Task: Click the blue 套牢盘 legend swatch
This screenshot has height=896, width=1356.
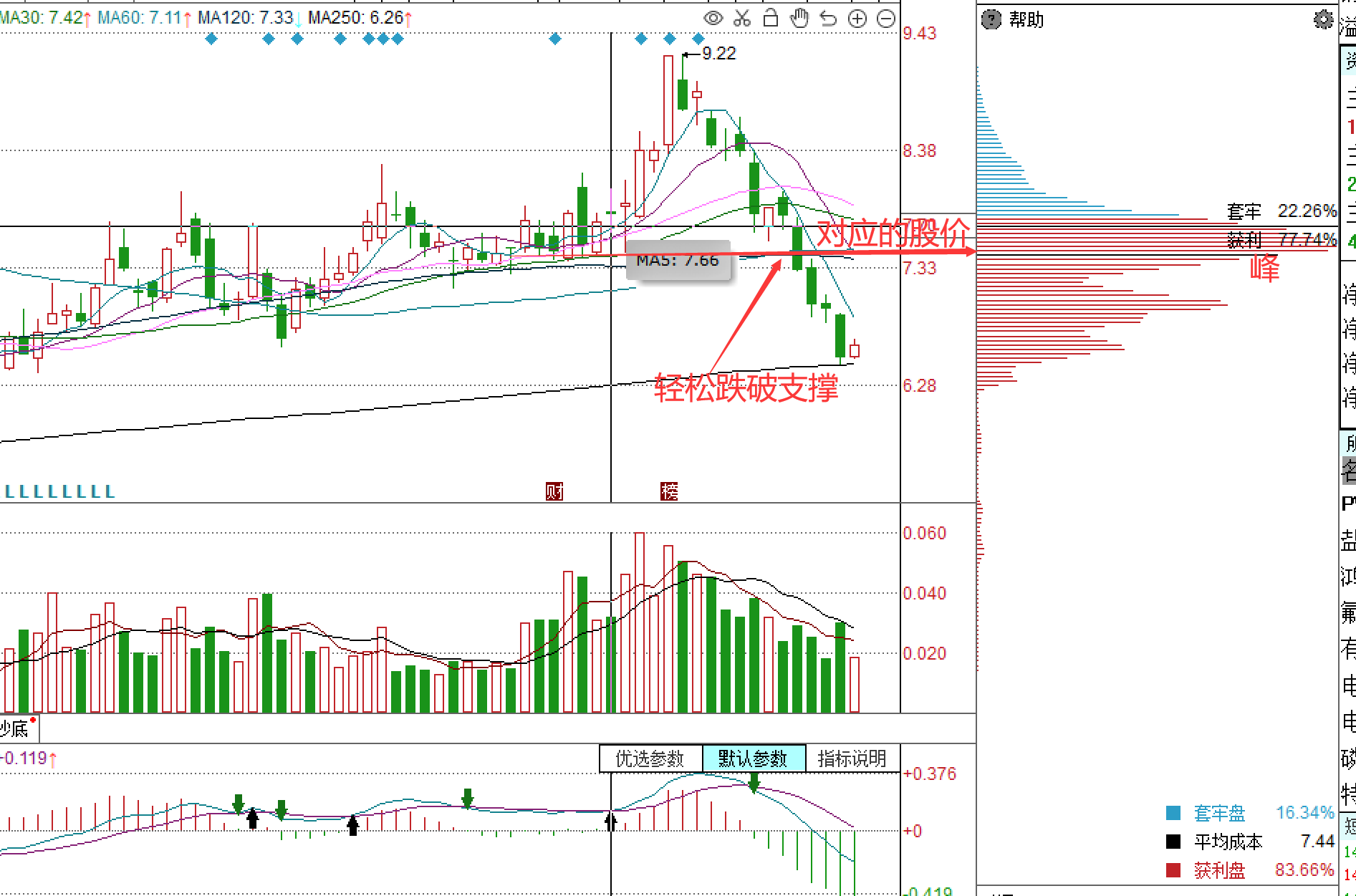Action: [x=1173, y=813]
